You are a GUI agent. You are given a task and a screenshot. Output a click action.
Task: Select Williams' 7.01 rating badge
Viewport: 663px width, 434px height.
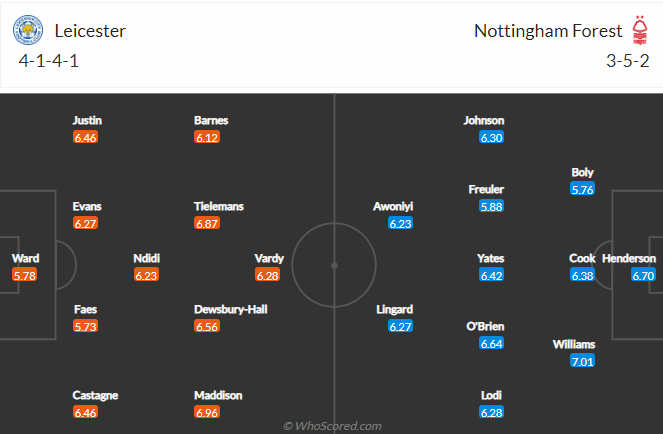point(582,361)
